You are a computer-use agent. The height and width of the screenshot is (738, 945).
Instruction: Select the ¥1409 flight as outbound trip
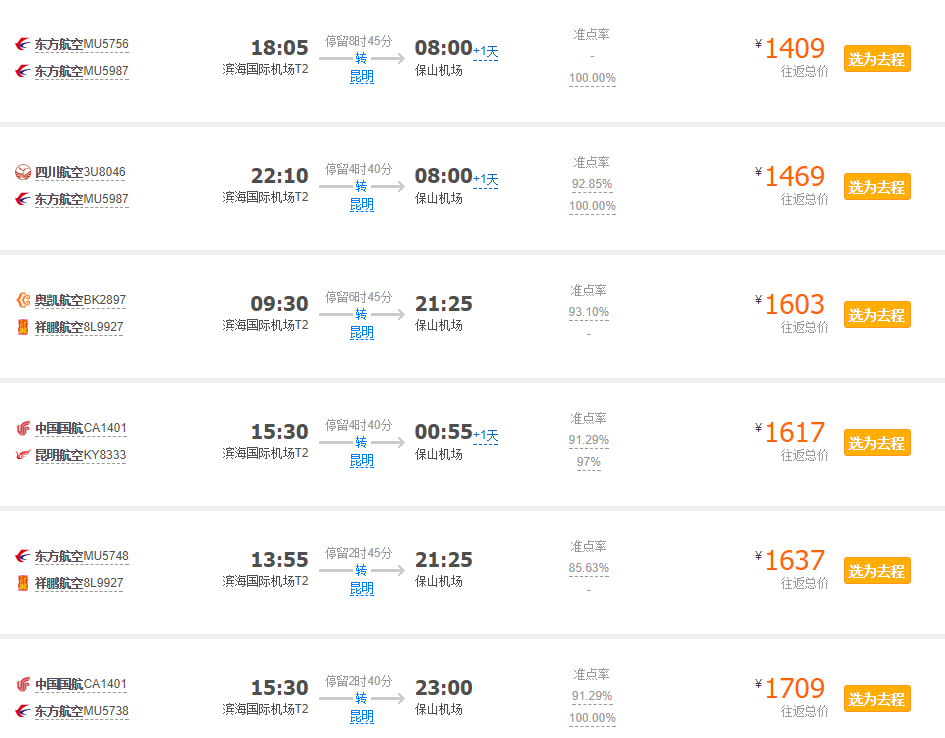click(x=877, y=59)
